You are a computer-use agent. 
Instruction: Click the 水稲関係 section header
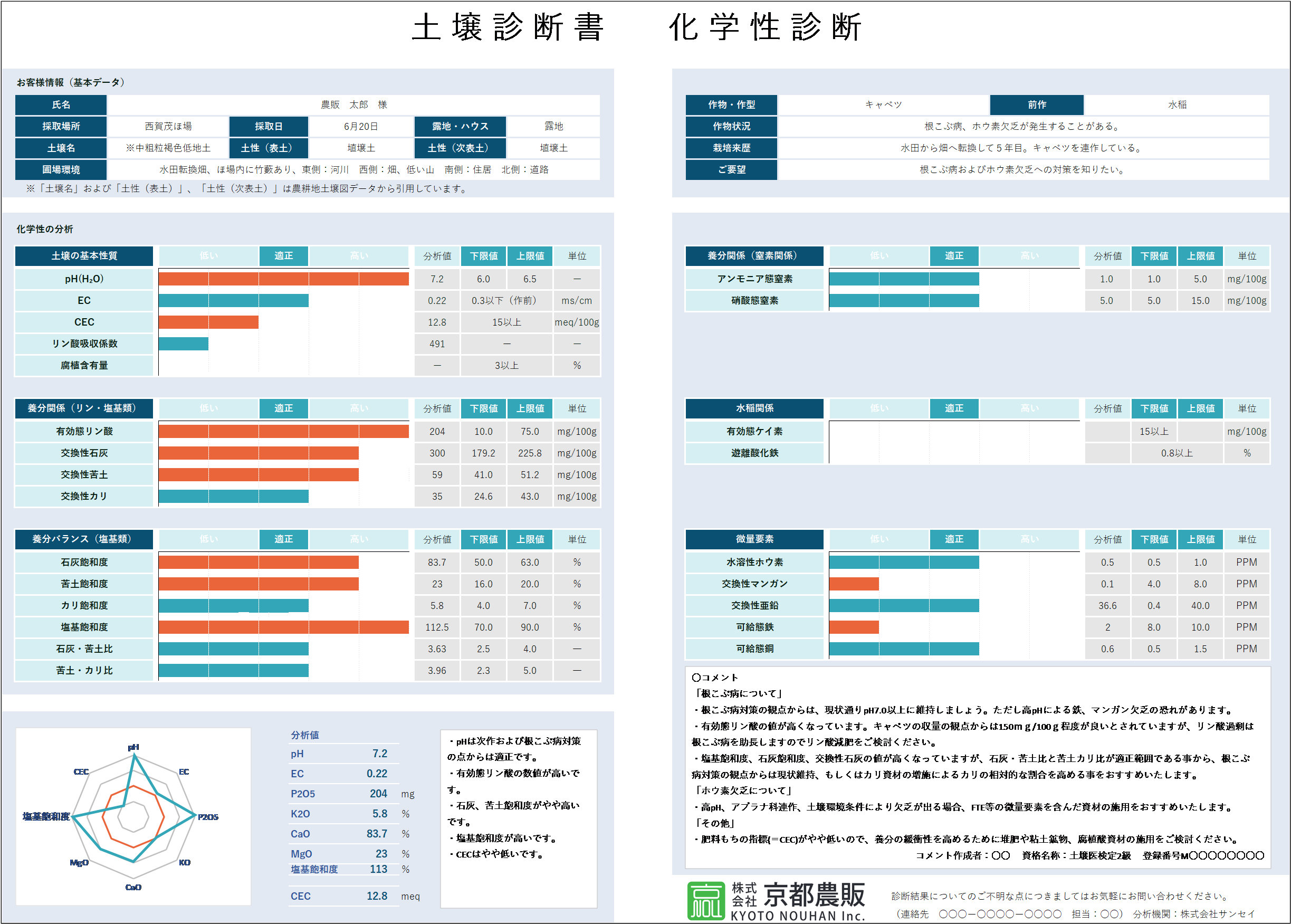[x=754, y=408]
